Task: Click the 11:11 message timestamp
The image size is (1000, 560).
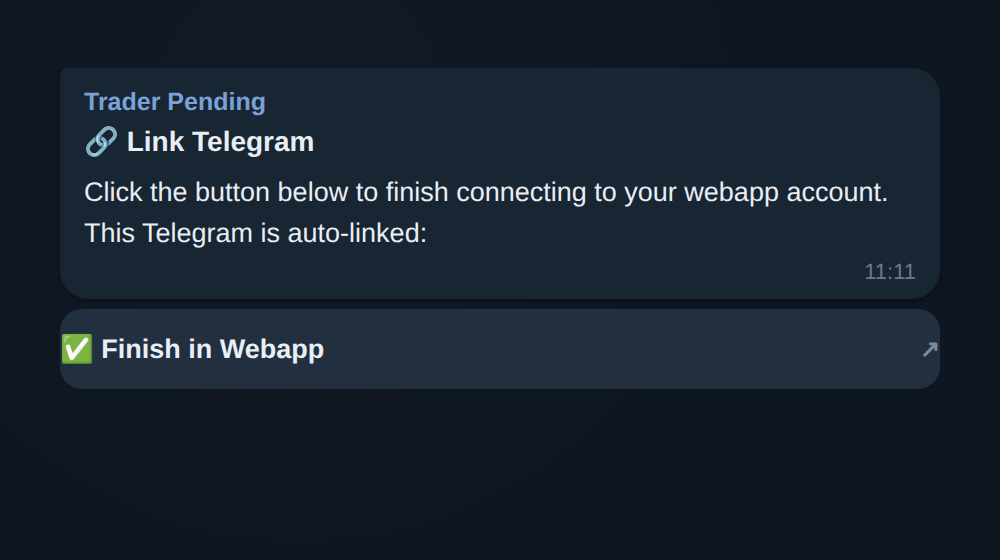Action: click(x=890, y=272)
